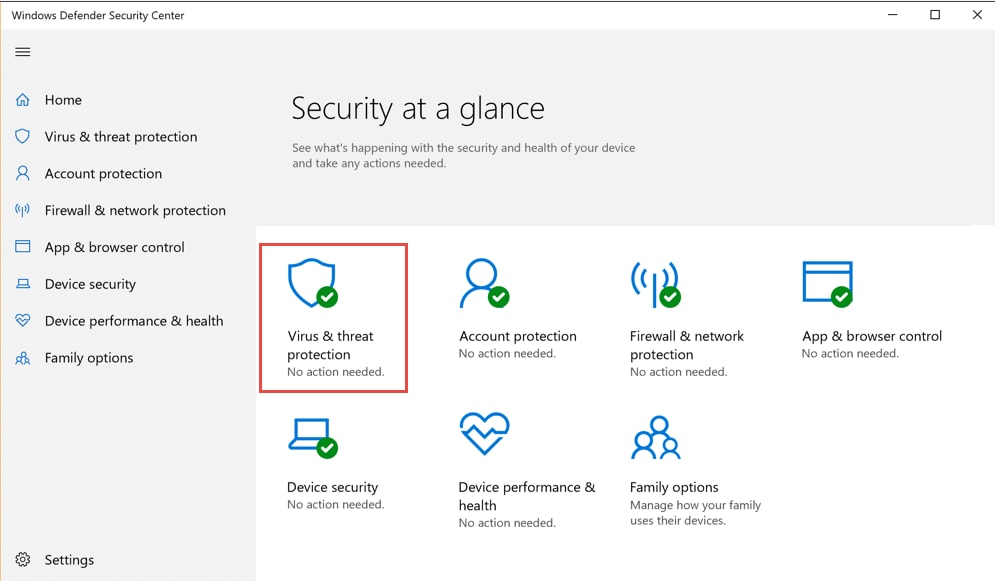Click the Family options people tile icon
Screen dimensions: 995x581
click(x=655, y=436)
